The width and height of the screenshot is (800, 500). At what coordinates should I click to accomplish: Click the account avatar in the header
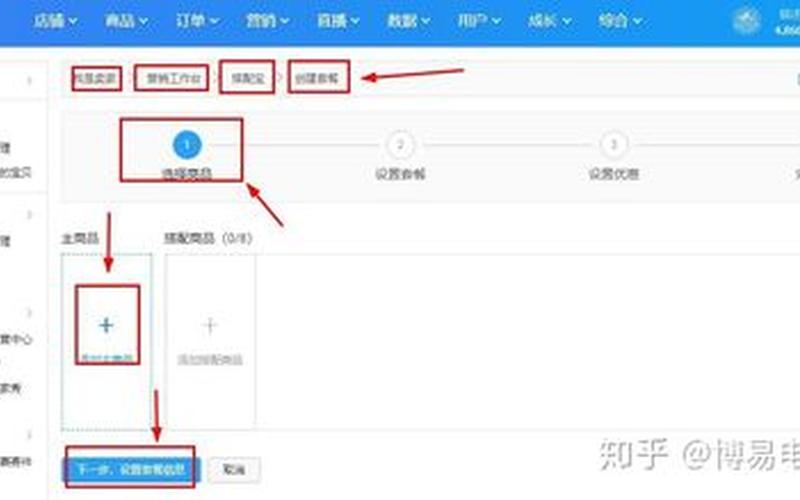tap(746, 21)
